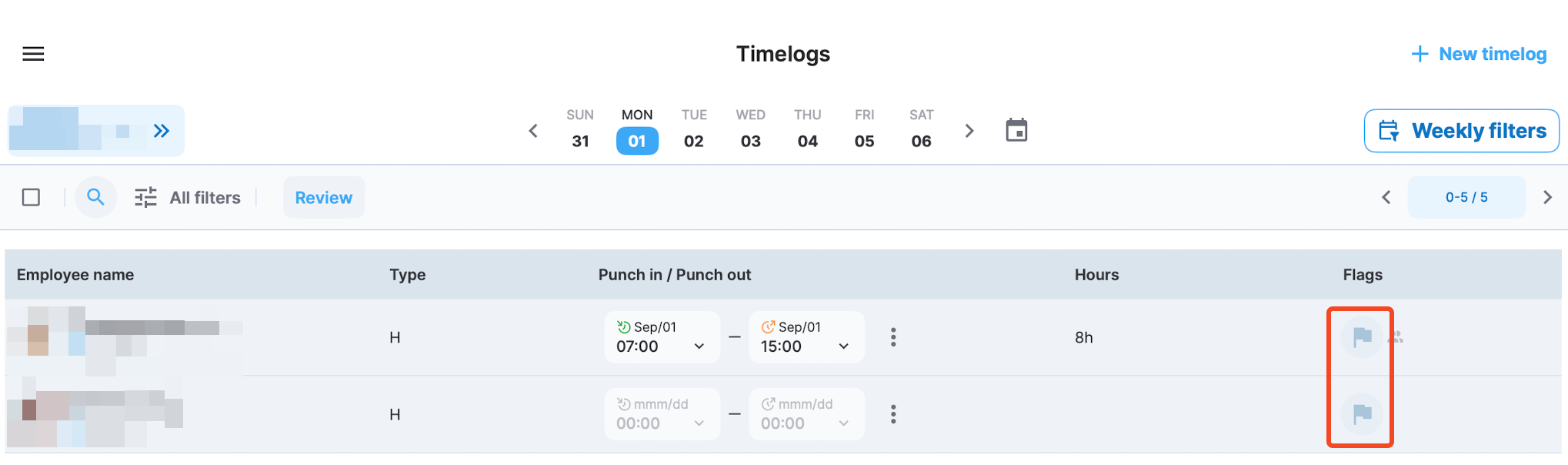Toggle the select-all checkbox
The image size is (1568, 465).
click(32, 197)
